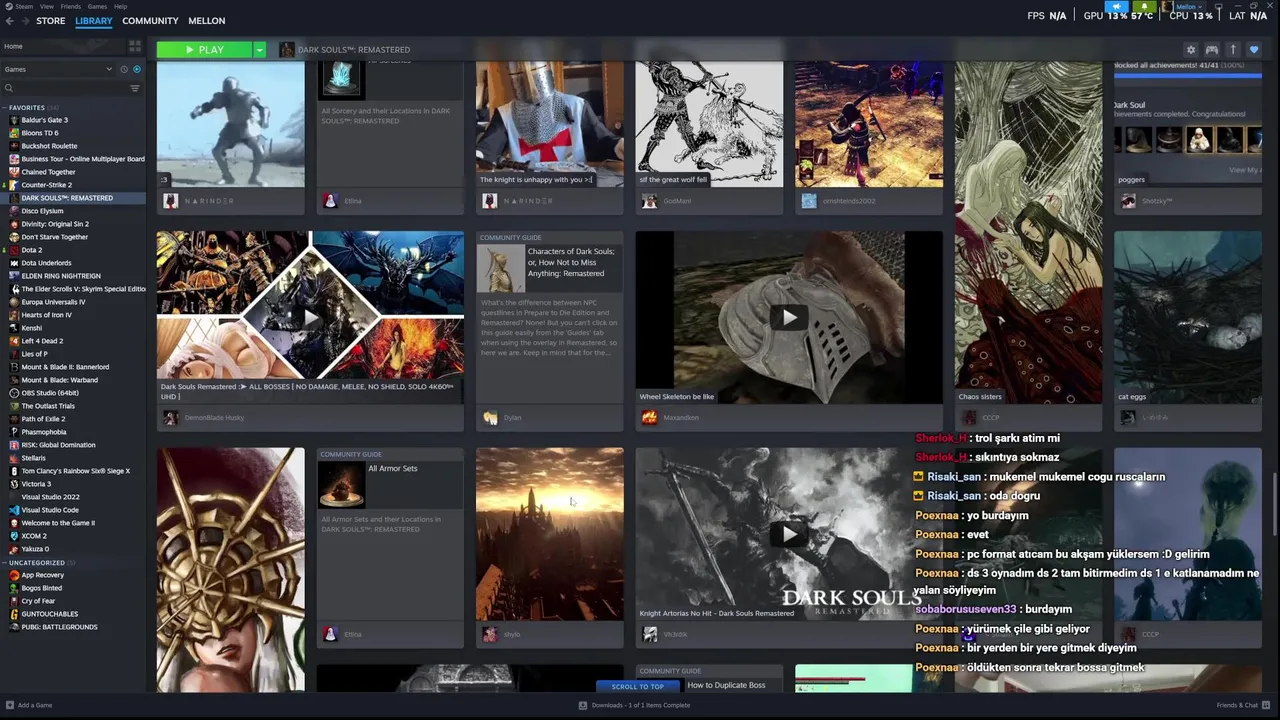
Task: Click the achievements progress bar
Action: tap(1188, 76)
